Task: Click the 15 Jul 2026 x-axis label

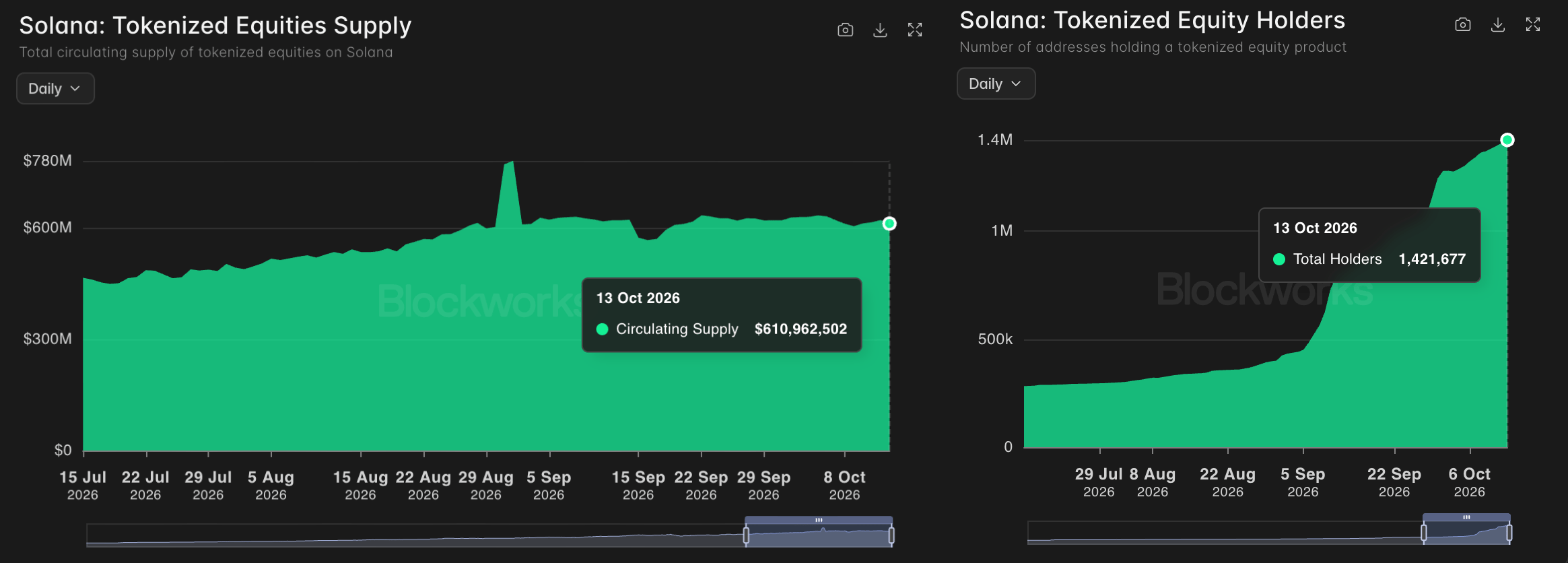Action: tap(83, 486)
